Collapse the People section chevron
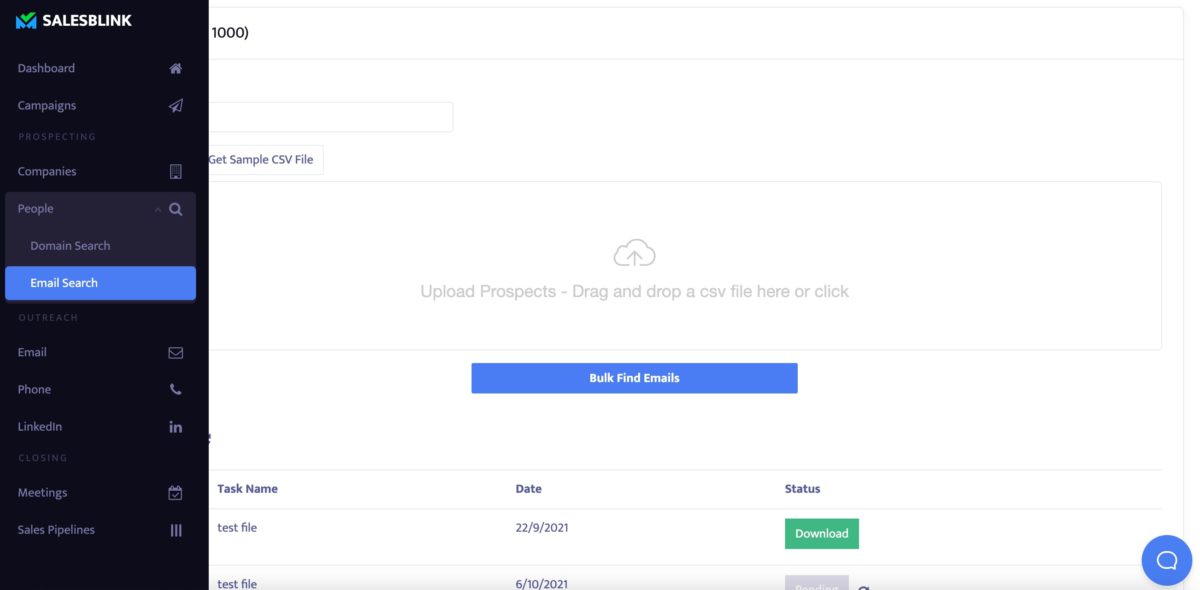The image size is (1200, 590). click(x=157, y=209)
